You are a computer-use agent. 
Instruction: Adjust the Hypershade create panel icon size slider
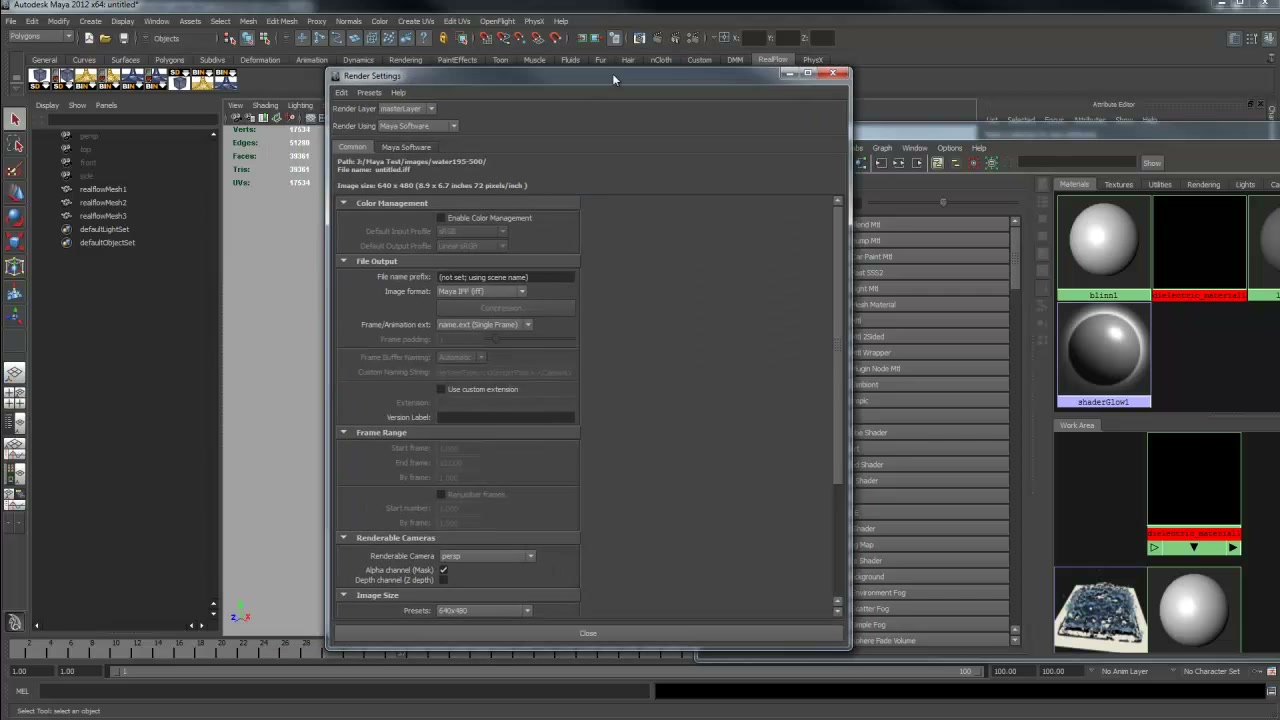942,202
